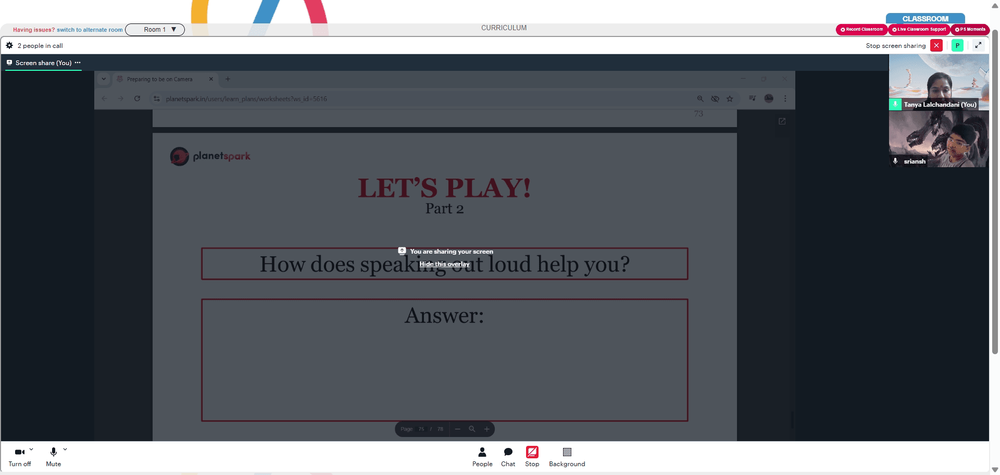Open the browser profile avatar
The image size is (1000, 475).
(x=768, y=99)
